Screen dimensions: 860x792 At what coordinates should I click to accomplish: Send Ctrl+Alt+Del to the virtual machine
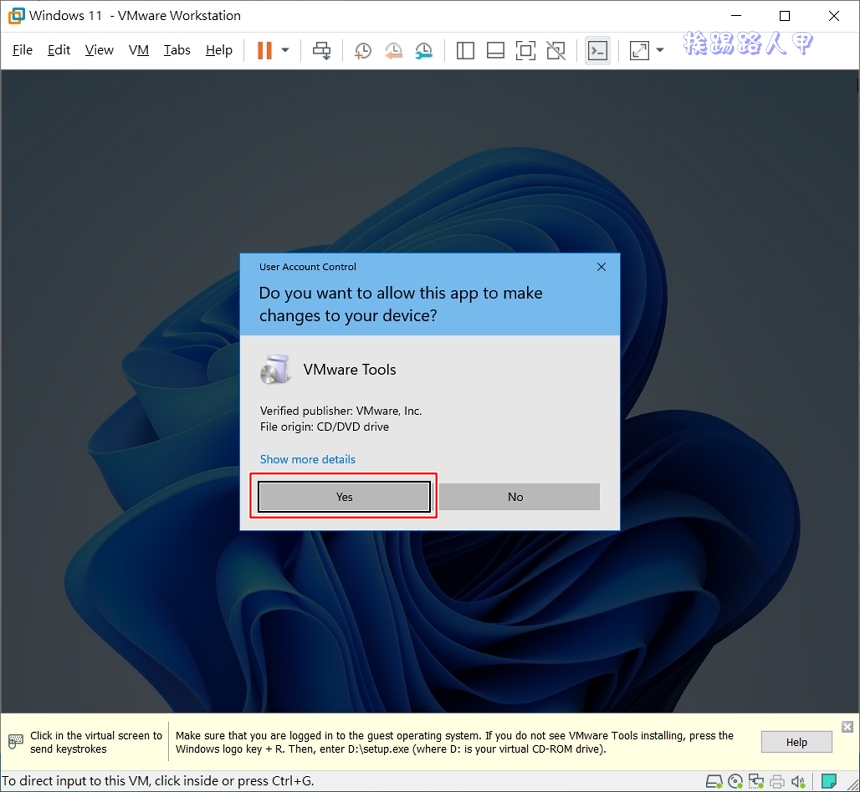click(x=322, y=50)
